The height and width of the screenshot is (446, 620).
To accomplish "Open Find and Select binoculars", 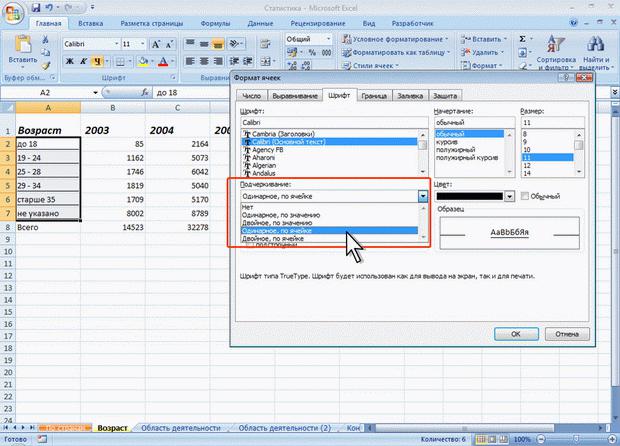I will pos(595,52).
